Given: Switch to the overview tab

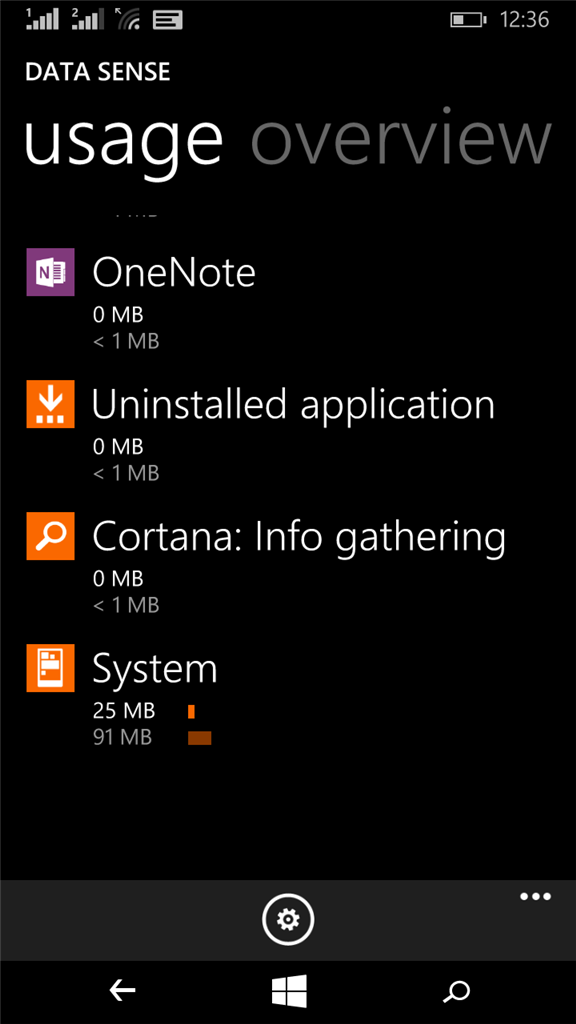Looking at the screenshot, I should point(402,140).
